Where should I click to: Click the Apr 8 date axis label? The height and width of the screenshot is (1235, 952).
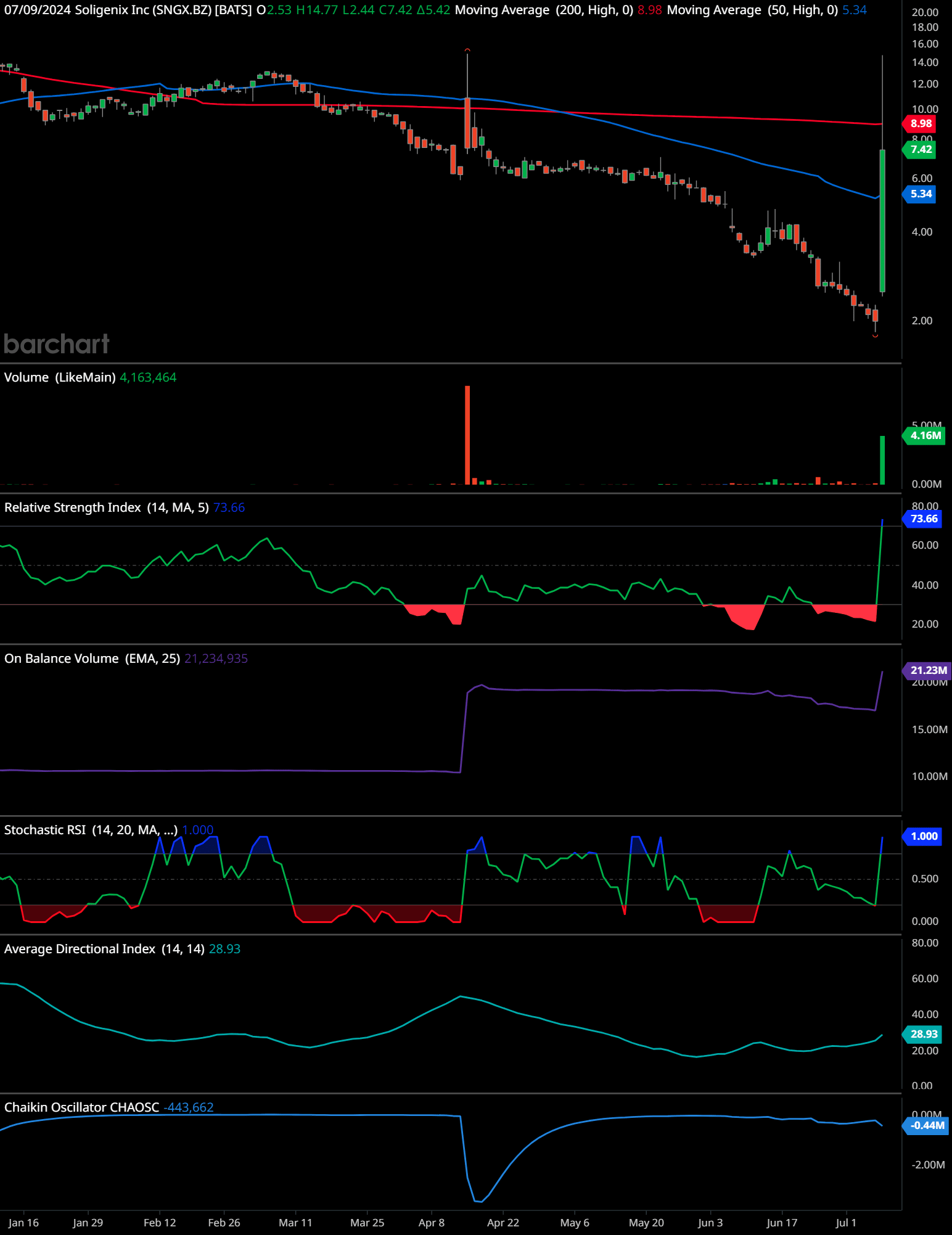pyautogui.click(x=431, y=1223)
